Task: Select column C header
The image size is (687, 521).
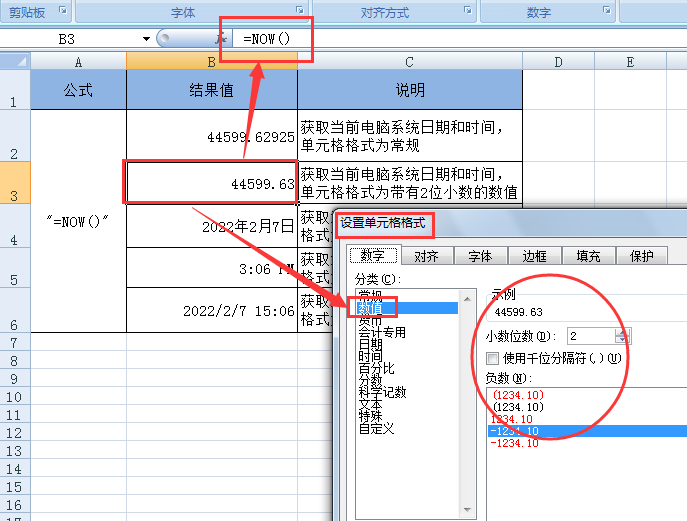Action: [x=410, y=62]
